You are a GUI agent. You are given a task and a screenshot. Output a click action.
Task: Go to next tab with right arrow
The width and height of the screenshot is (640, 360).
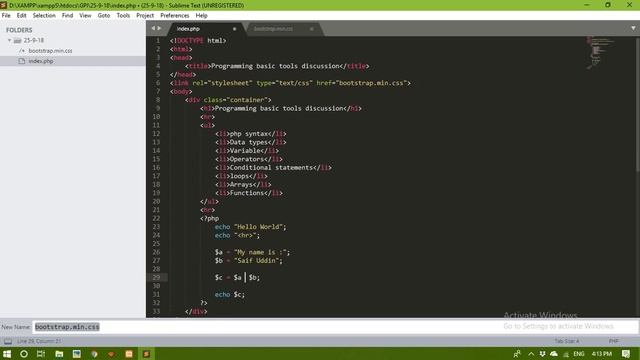[x=159, y=28]
